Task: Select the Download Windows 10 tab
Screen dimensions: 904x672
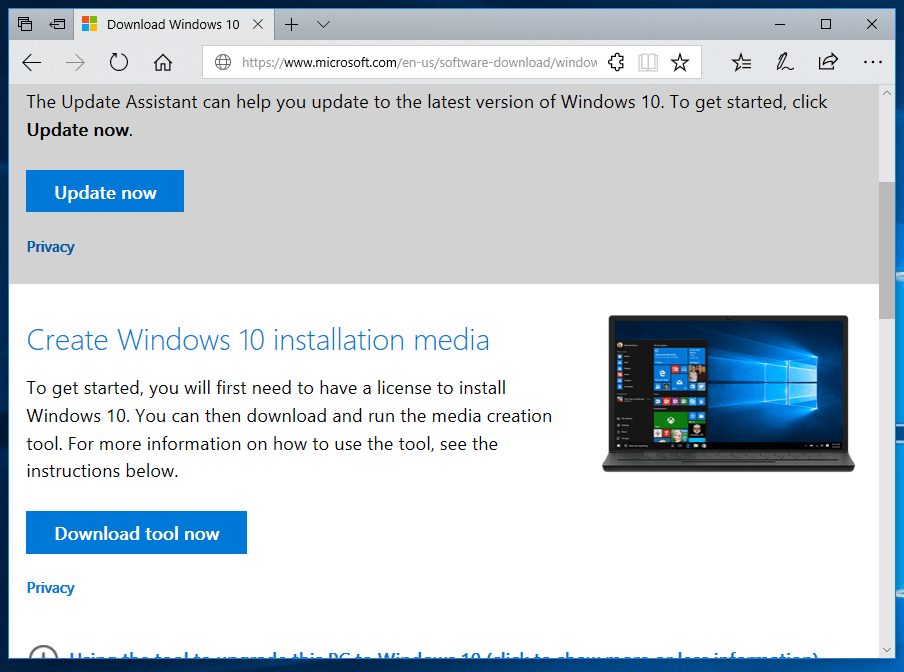Action: (173, 24)
